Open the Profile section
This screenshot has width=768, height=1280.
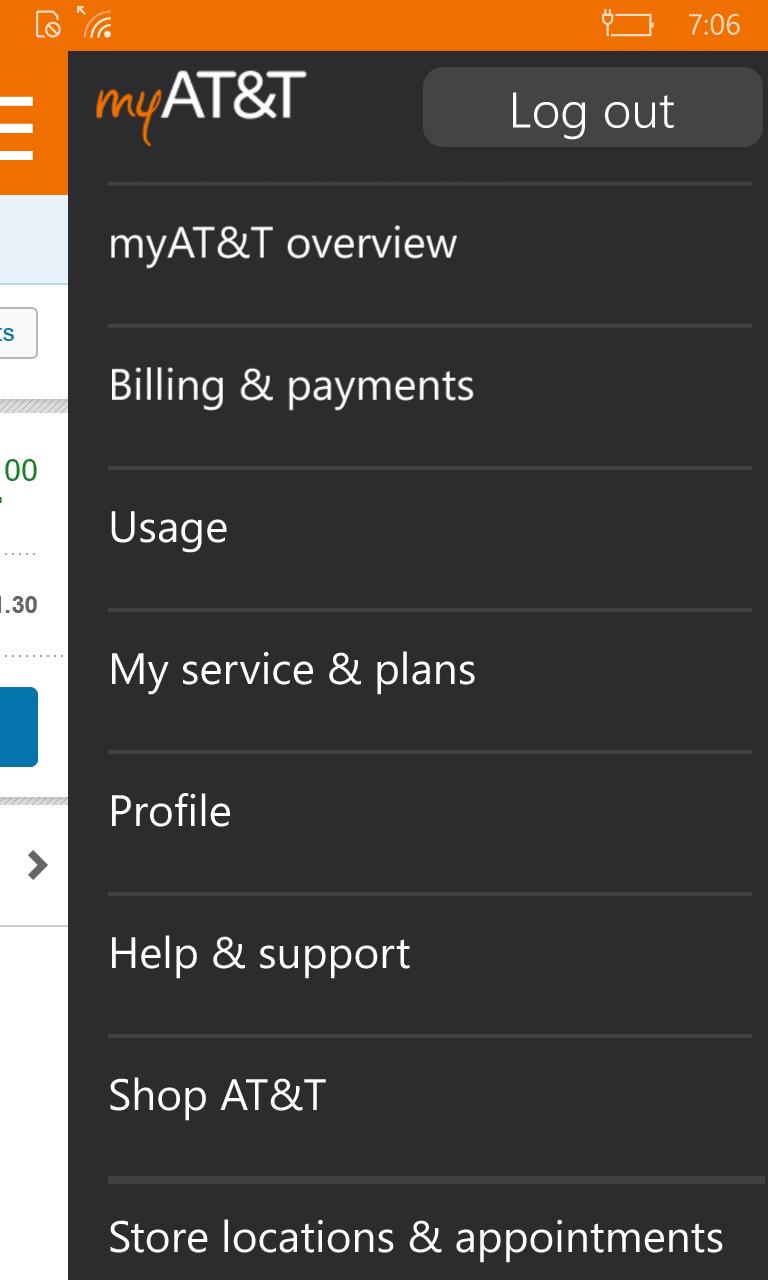coord(170,811)
